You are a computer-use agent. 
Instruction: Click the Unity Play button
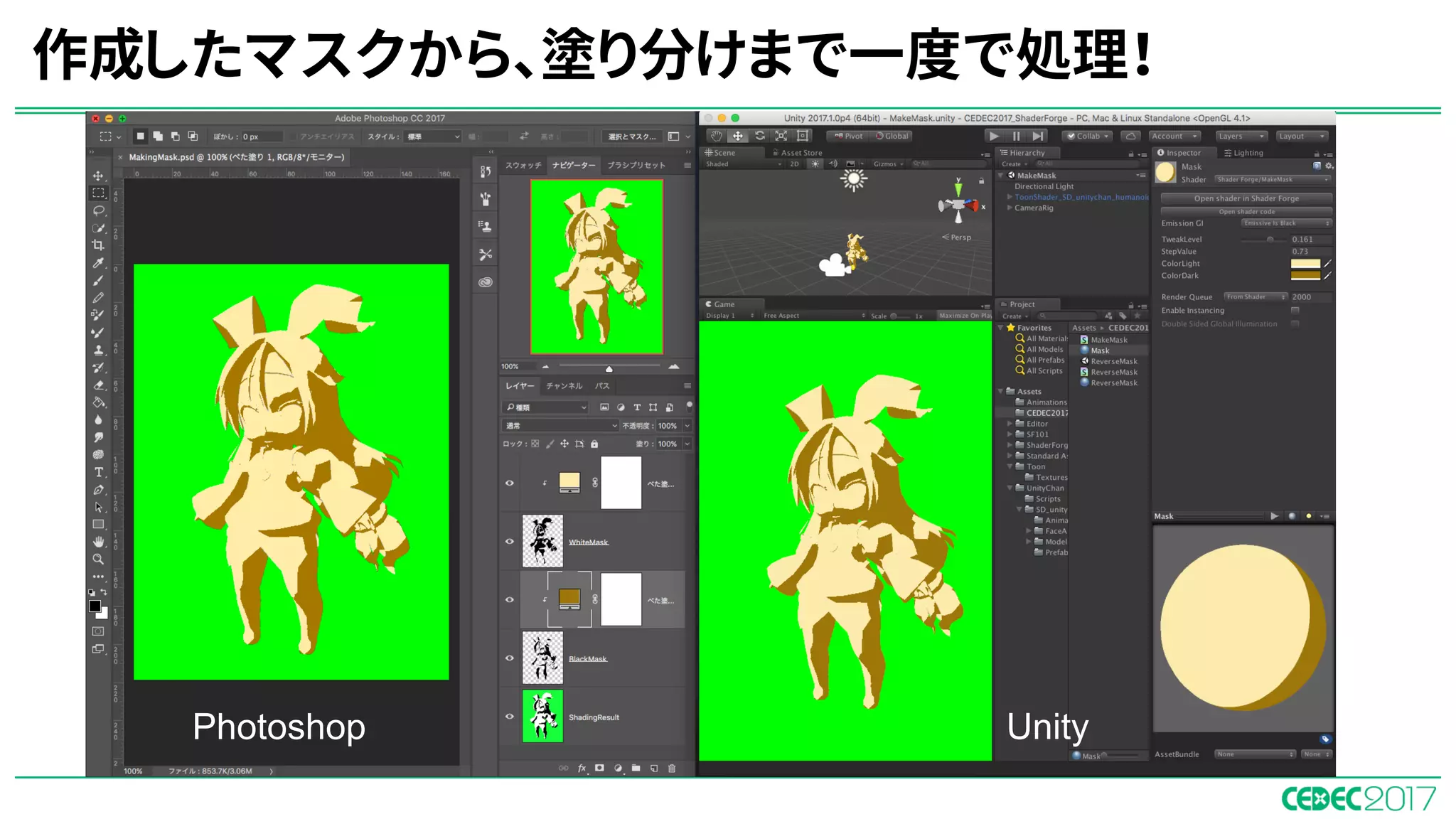(994, 136)
